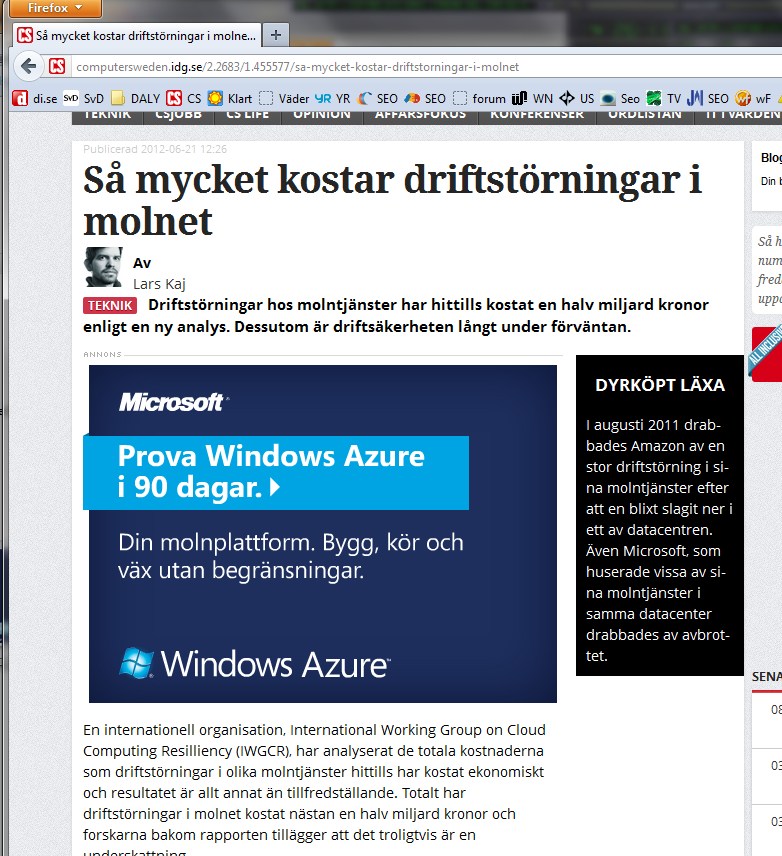This screenshot has height=856, width=782.
Task: Open the Firefox menu button
Action: pyautogui.click(x=55, y=8)
